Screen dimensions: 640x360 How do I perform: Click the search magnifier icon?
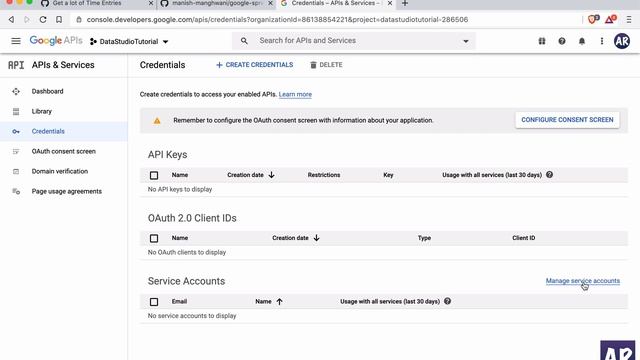244,41
